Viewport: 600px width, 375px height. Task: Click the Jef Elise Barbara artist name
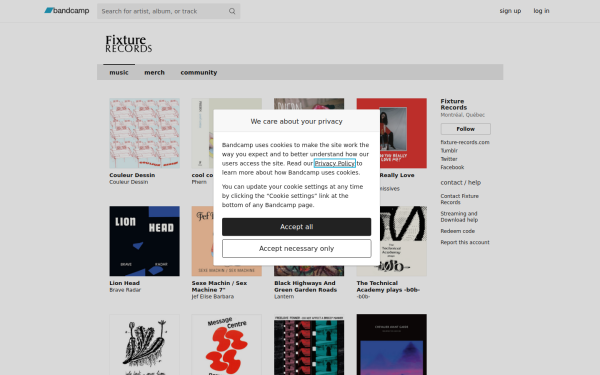point(212,297)
